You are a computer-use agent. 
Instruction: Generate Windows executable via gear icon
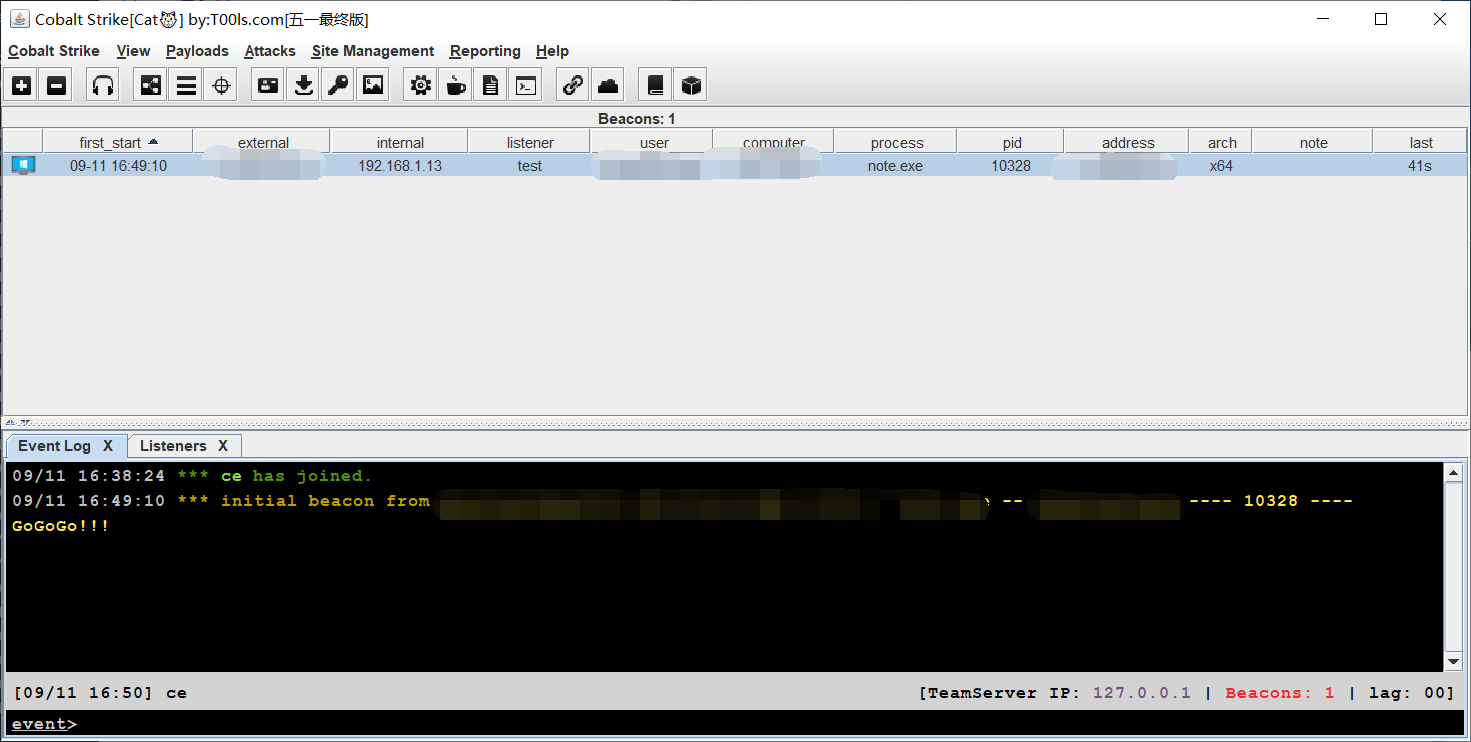pyautogui.click(x=420, y=86)
